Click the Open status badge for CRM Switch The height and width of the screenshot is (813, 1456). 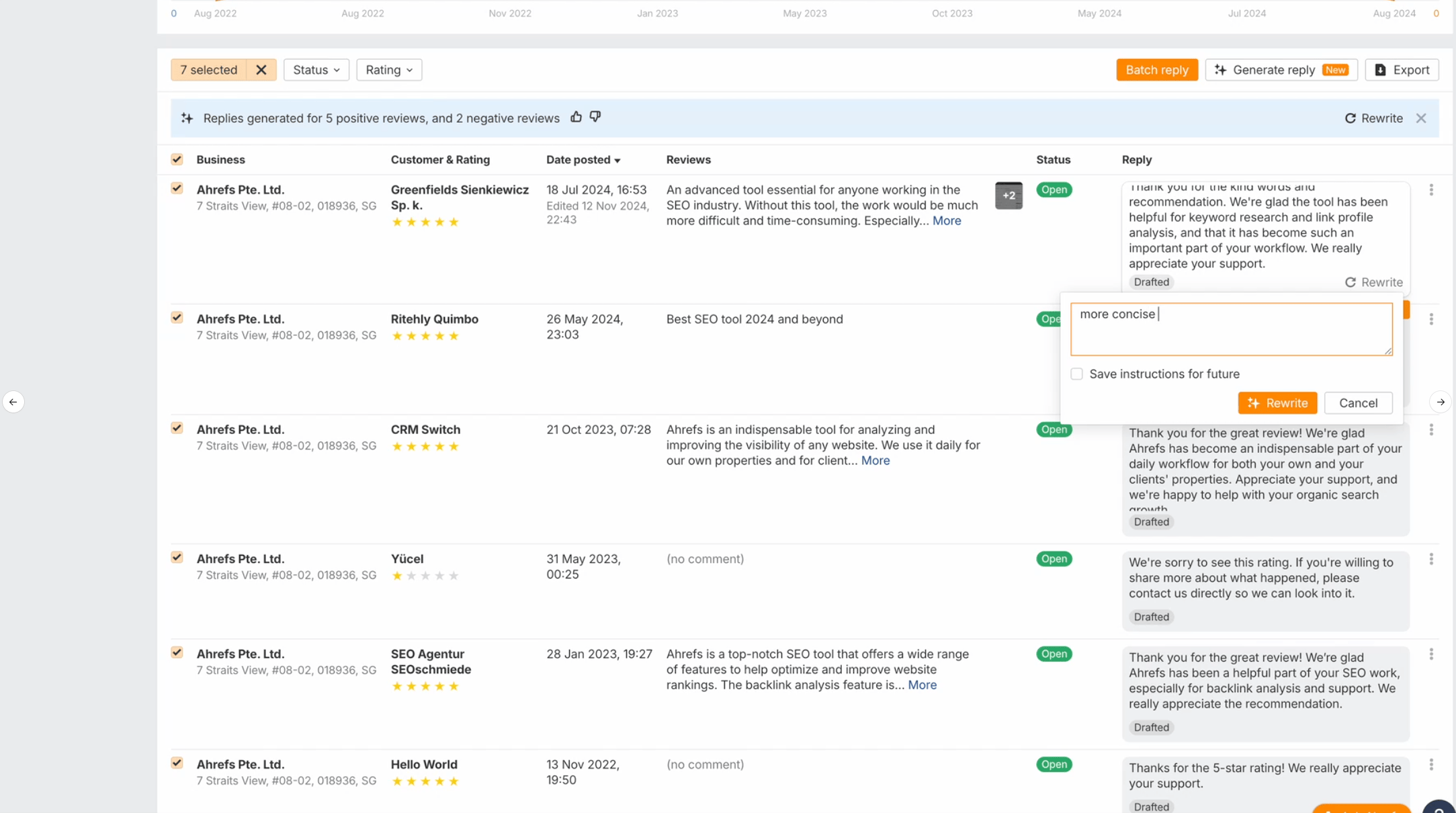1054,430
